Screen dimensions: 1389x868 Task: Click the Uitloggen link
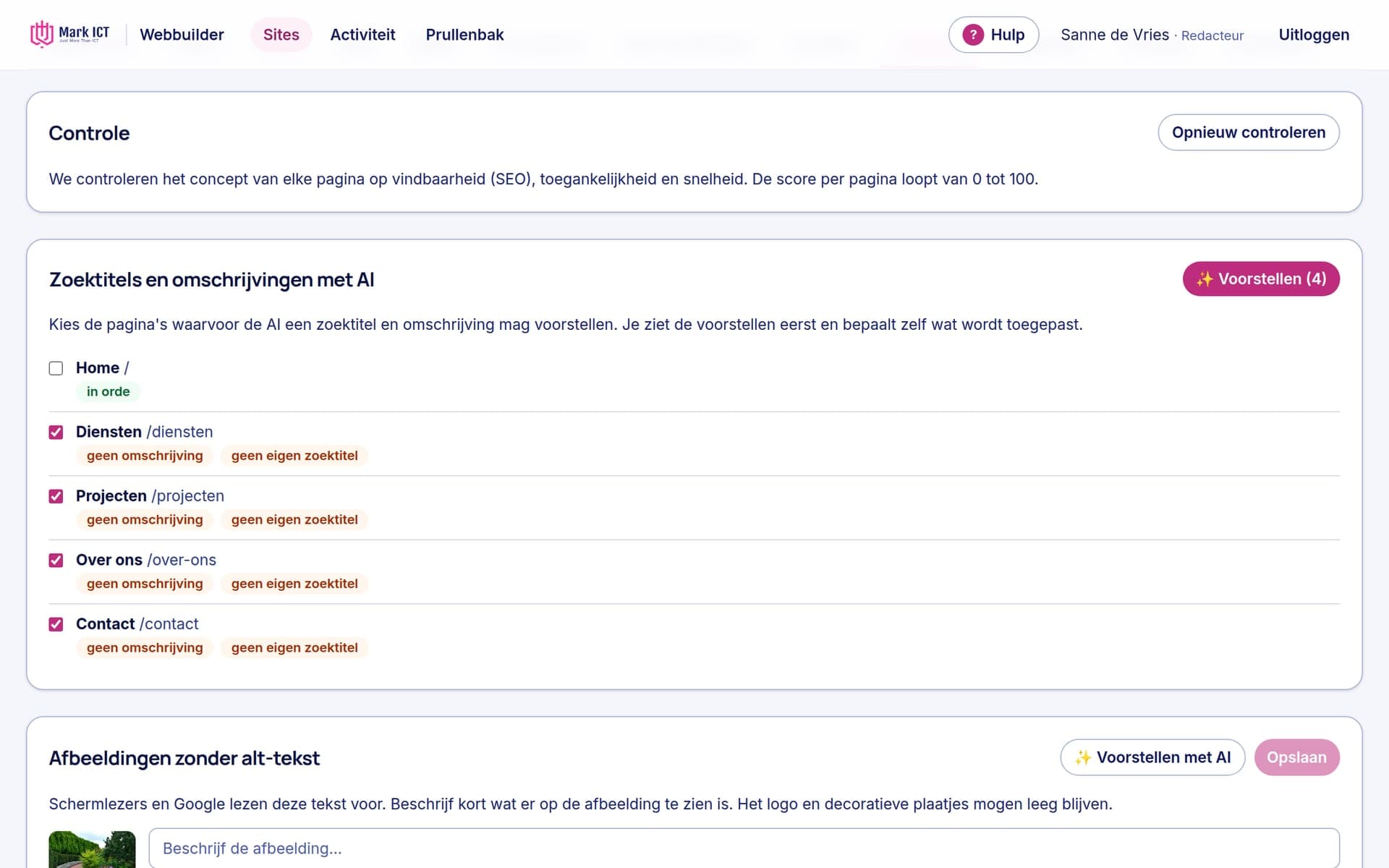1314,35
